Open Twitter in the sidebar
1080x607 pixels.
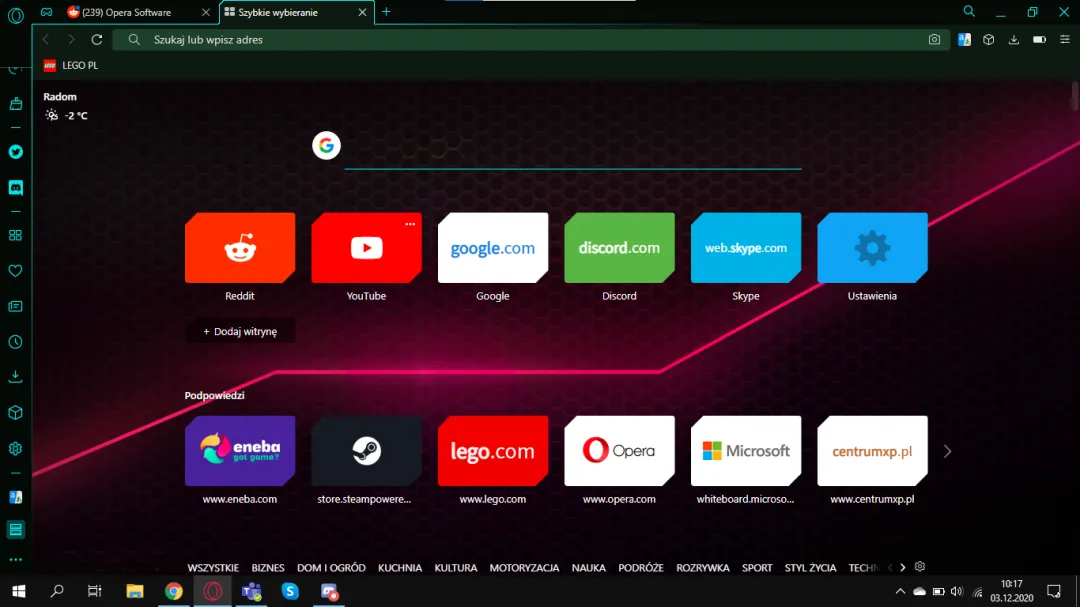15,152
